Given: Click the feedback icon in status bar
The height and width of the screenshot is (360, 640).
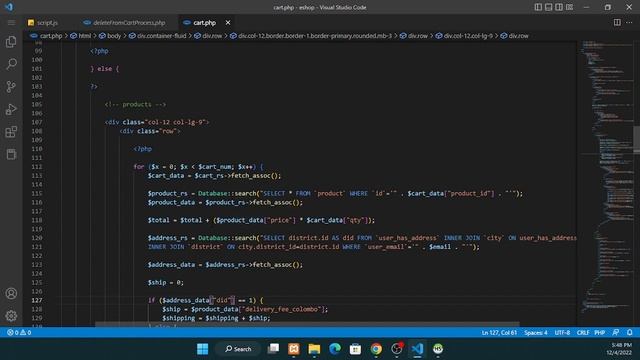Looking at the screenshot, I should [x=616, y=333].
